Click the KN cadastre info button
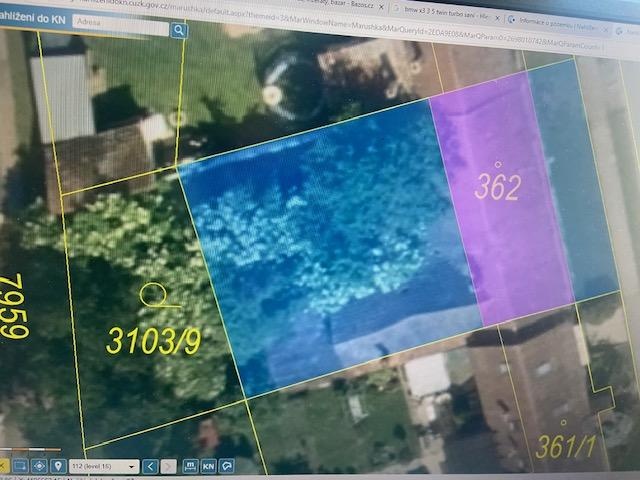 [209, 466]
